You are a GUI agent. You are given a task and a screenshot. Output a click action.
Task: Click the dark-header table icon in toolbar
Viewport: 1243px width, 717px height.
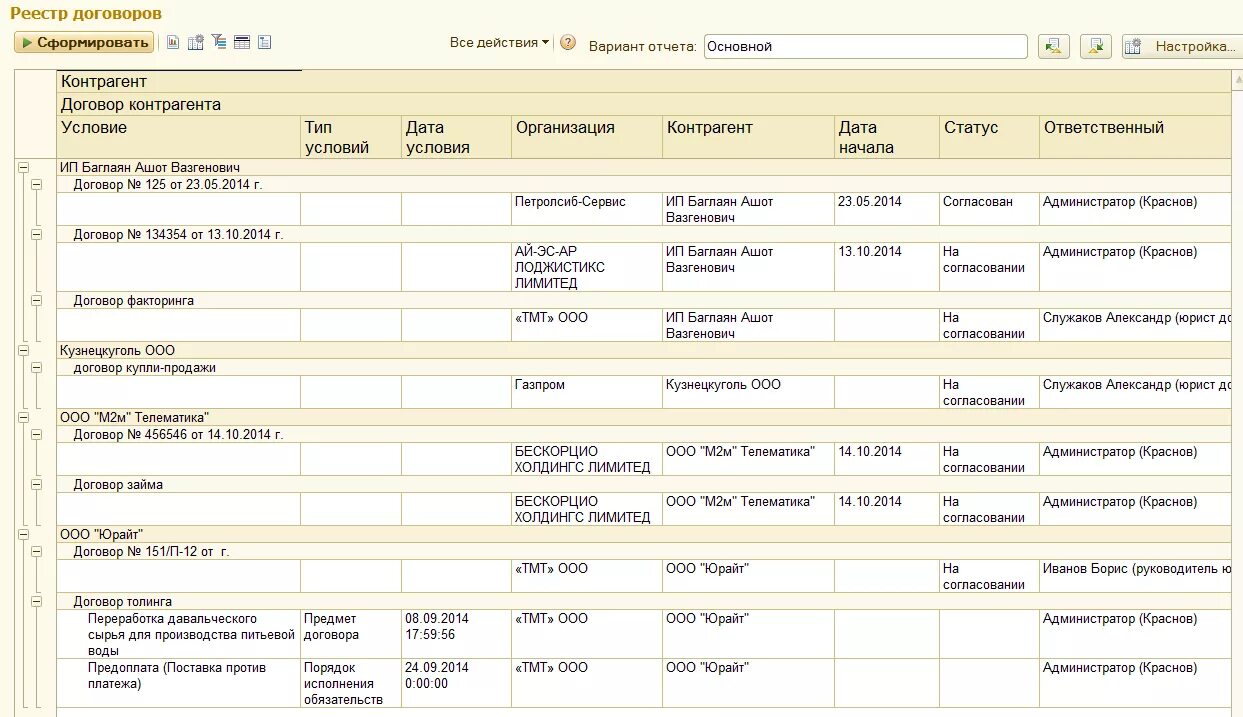click(x=241, y=42)
